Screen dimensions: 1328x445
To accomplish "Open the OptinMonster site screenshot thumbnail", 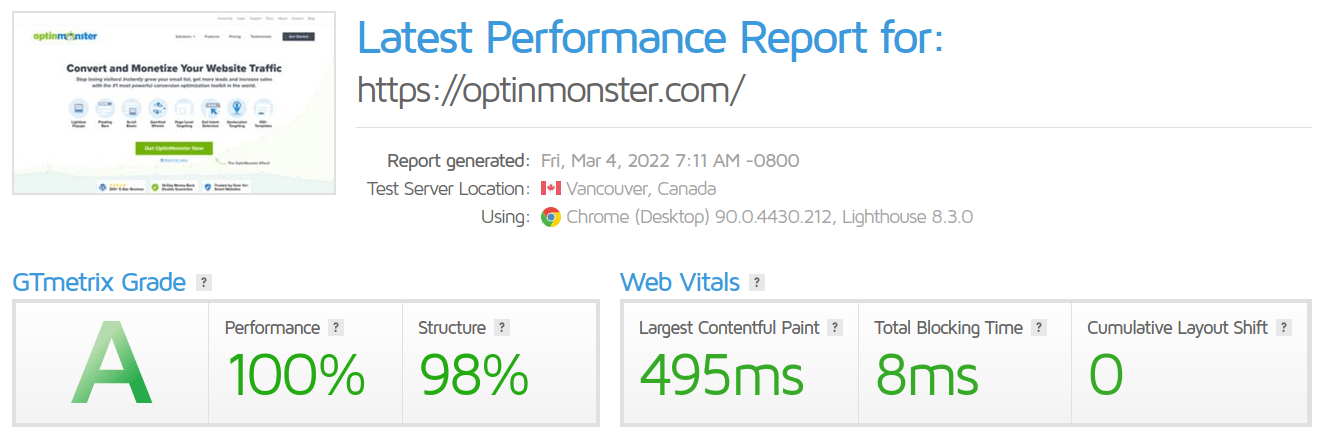I will 174,103.
